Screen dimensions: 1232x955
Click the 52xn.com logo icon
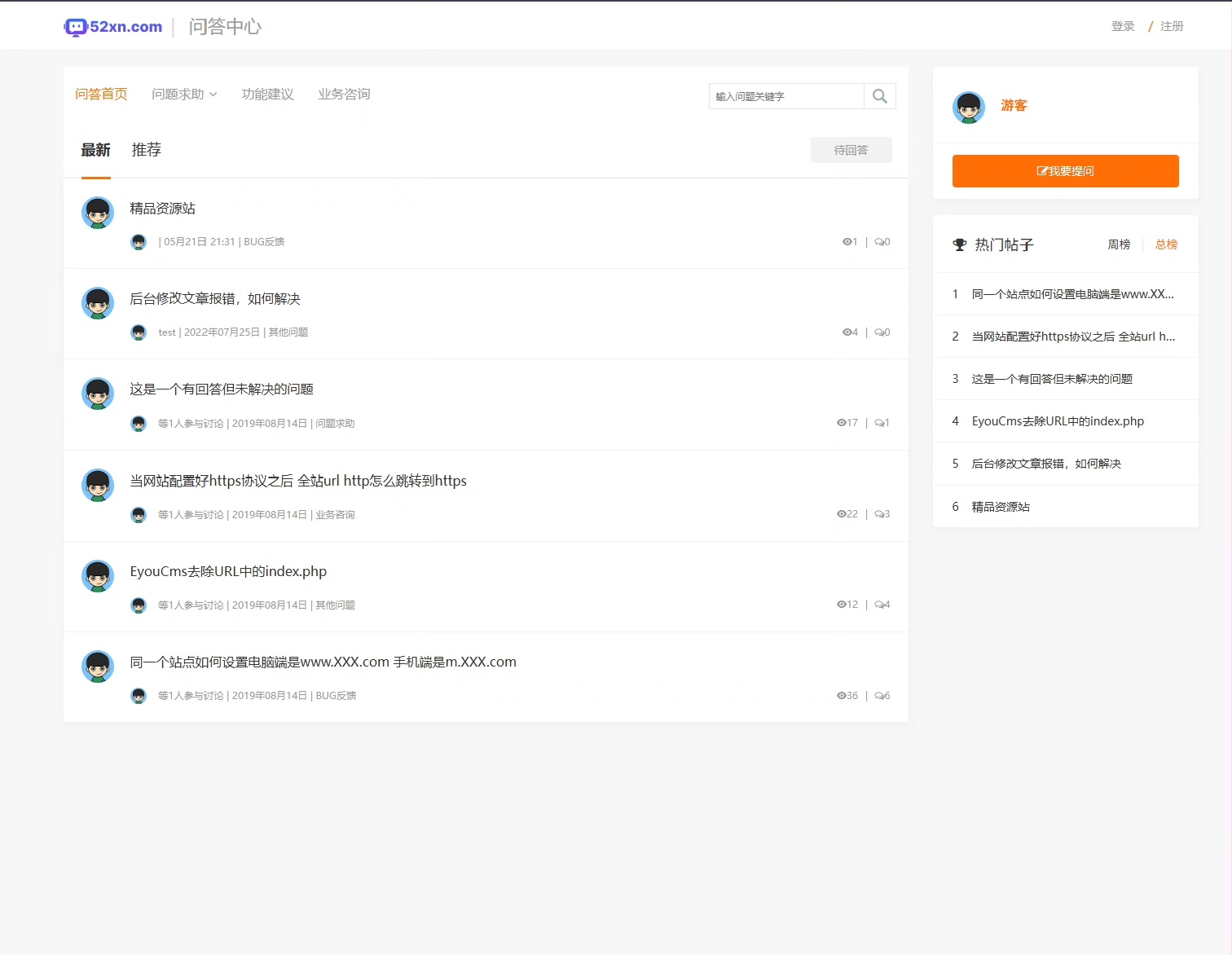click(x=76, y=26)
